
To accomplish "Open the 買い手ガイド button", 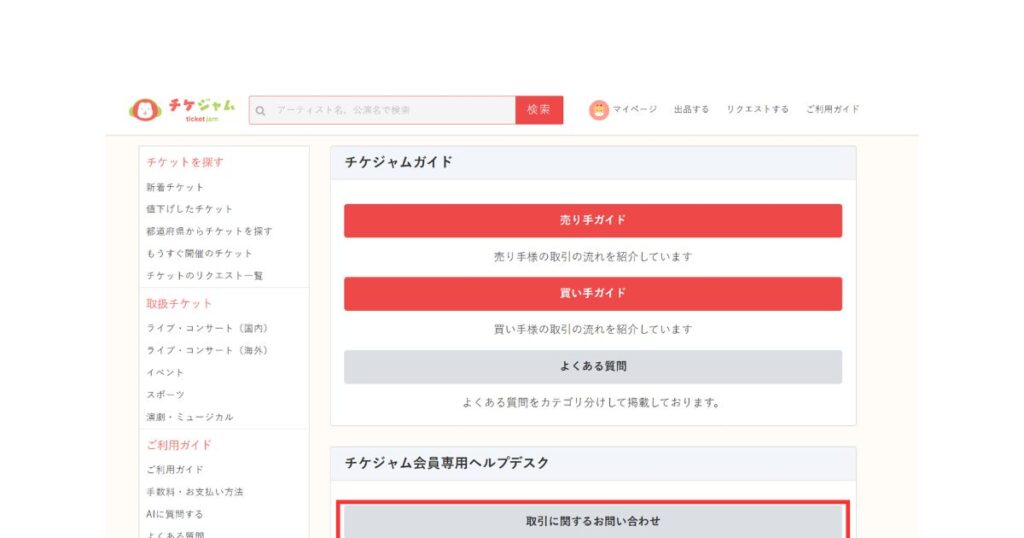I will click(x=593, y=294).
